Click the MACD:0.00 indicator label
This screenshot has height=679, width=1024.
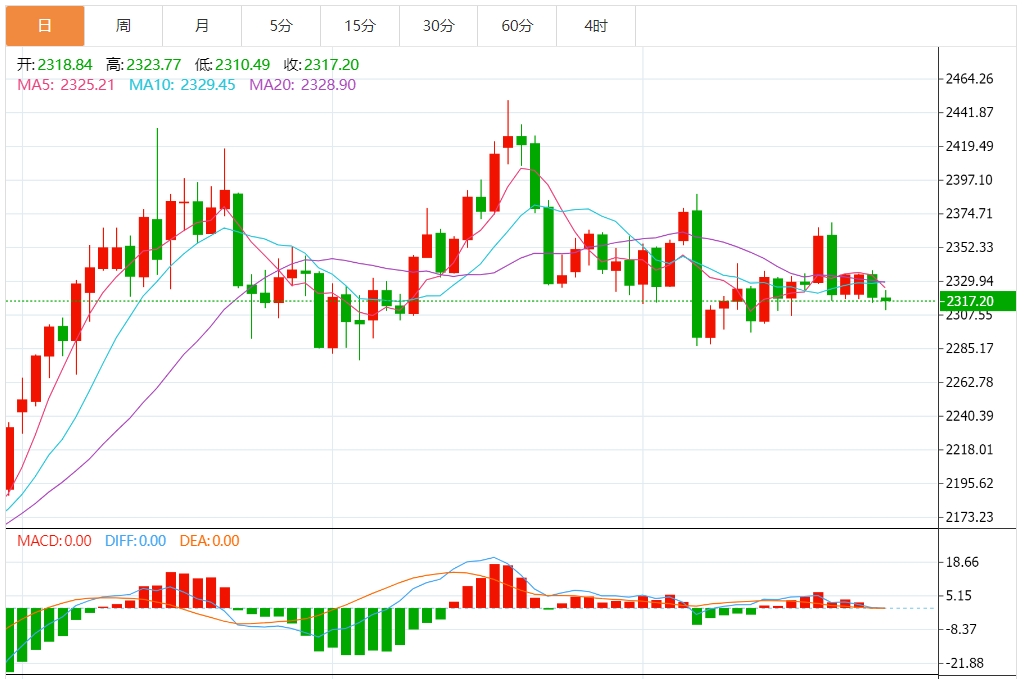pos(54,541)
